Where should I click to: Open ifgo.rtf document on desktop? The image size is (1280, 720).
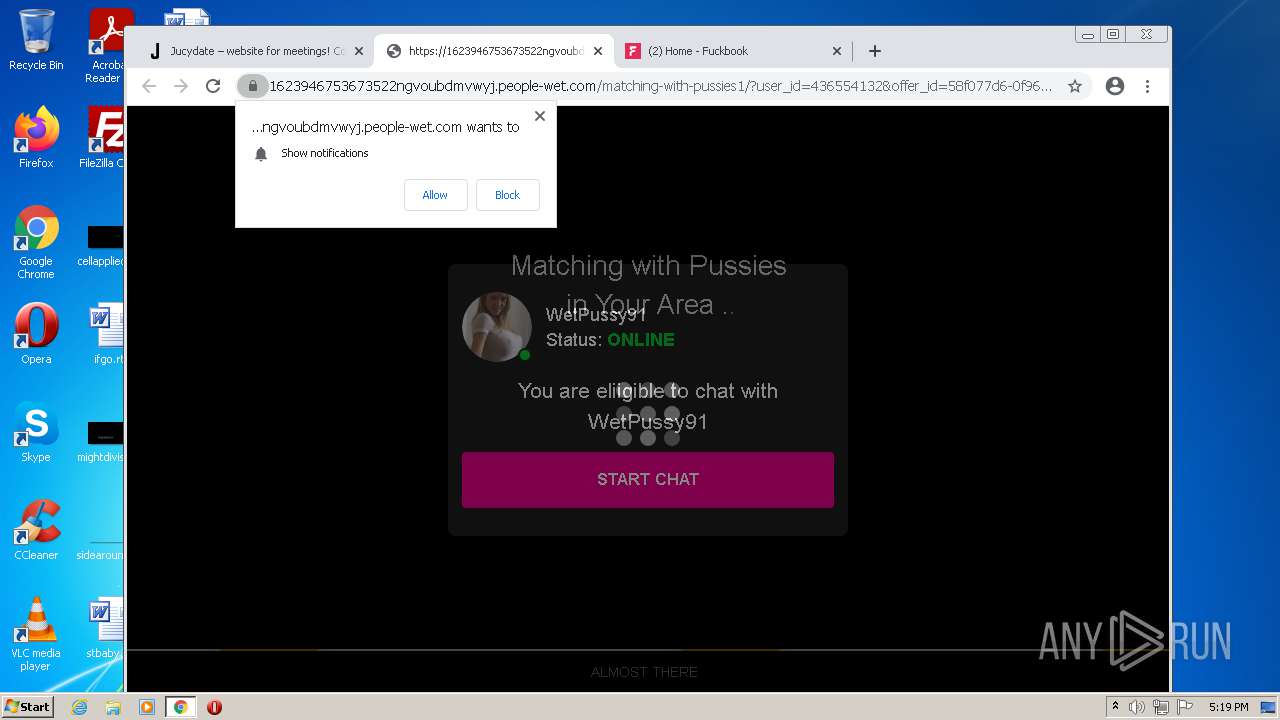(x=106, y=333)
